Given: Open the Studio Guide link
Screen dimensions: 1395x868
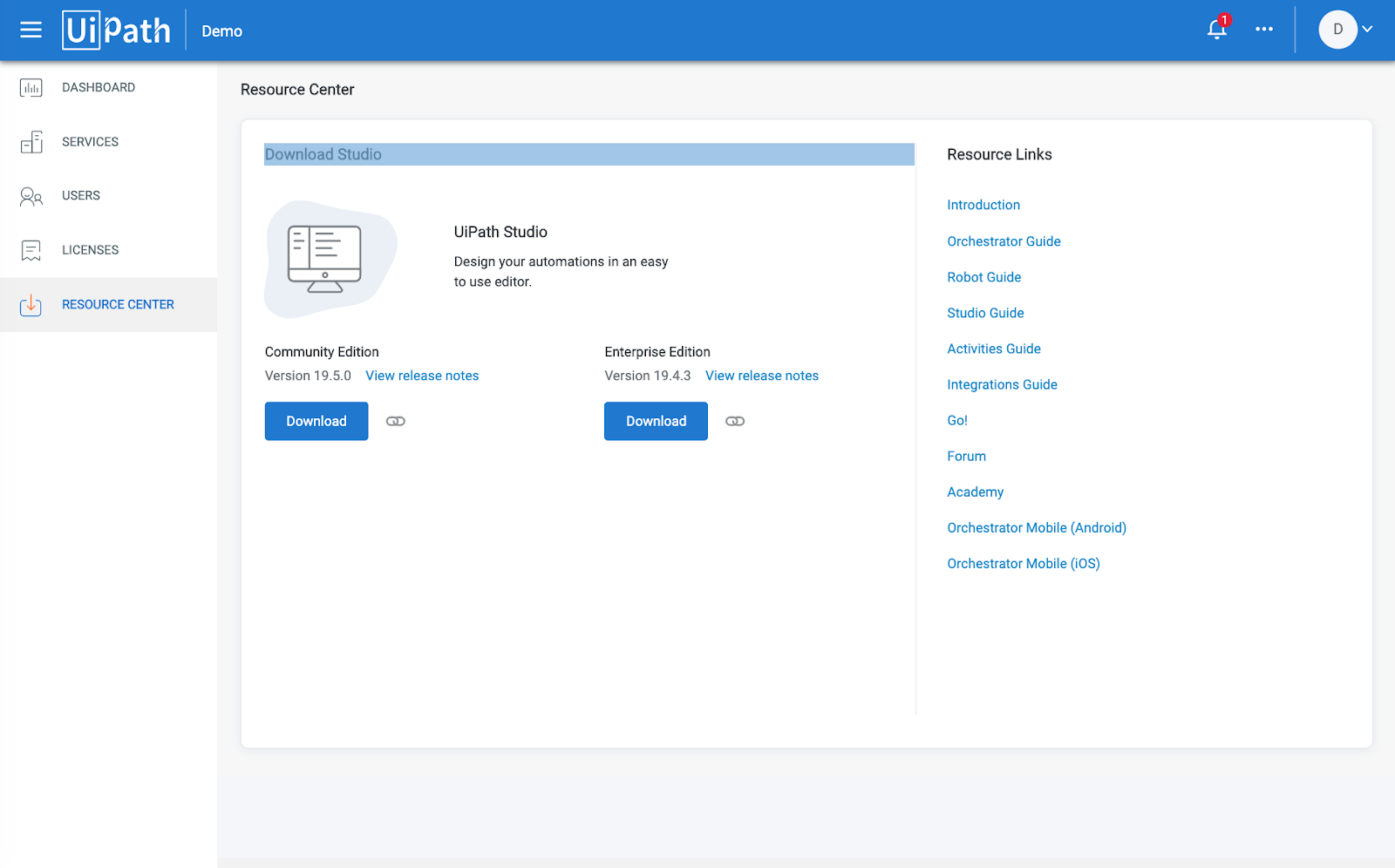Looking at the screenshot, I should click(985, 313).
